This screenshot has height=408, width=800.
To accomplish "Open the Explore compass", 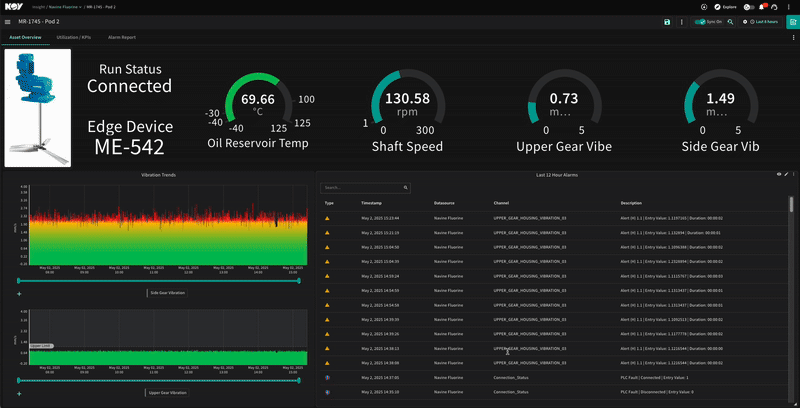I will pos(717,7).
